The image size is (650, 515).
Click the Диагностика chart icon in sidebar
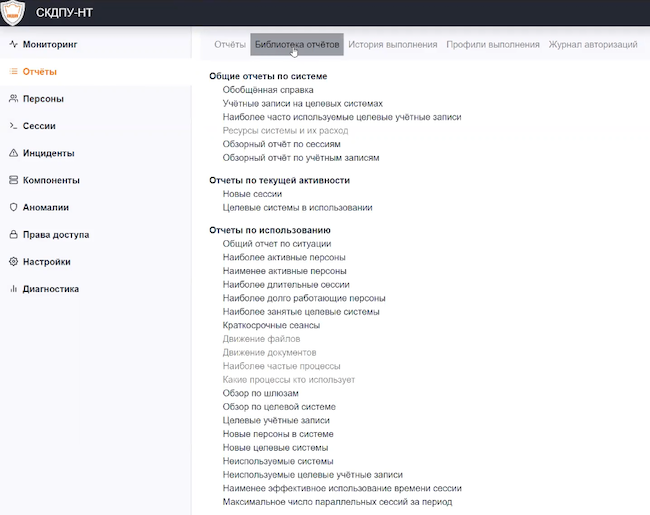tap(13, 289)
